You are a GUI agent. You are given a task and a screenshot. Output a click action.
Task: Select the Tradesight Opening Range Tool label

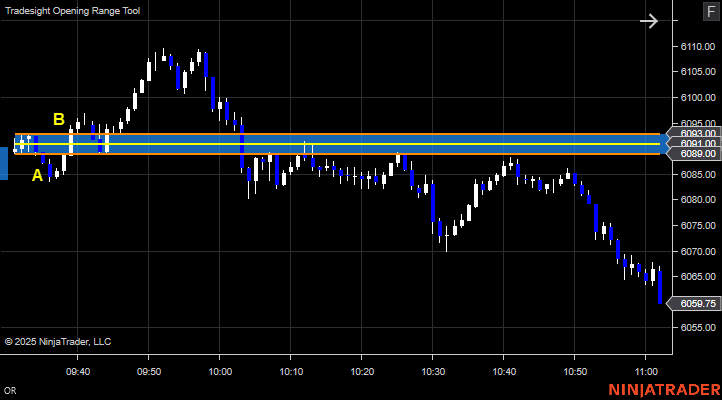coord(72,11)
